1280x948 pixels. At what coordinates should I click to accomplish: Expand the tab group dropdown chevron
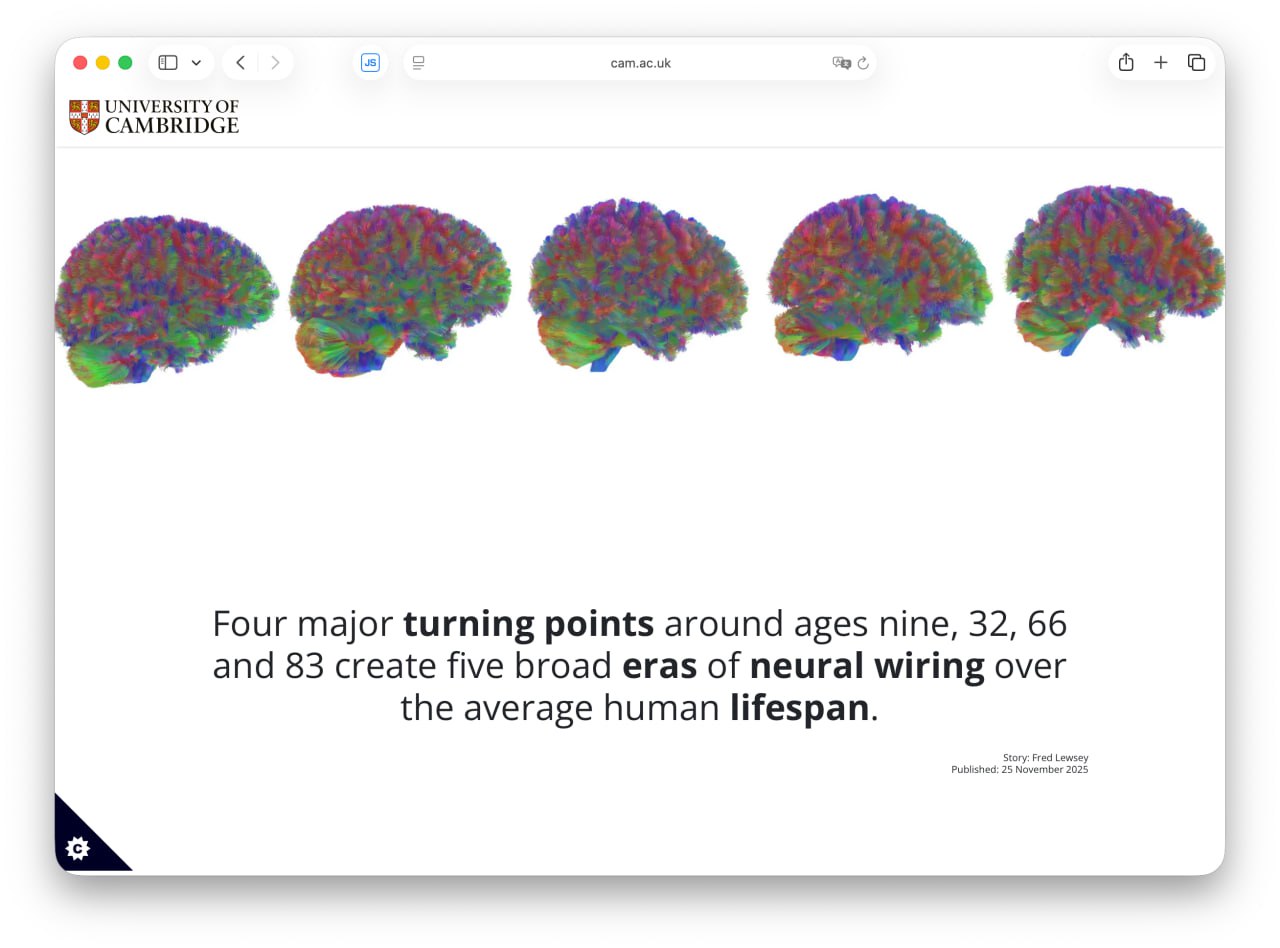click(196, 63)
